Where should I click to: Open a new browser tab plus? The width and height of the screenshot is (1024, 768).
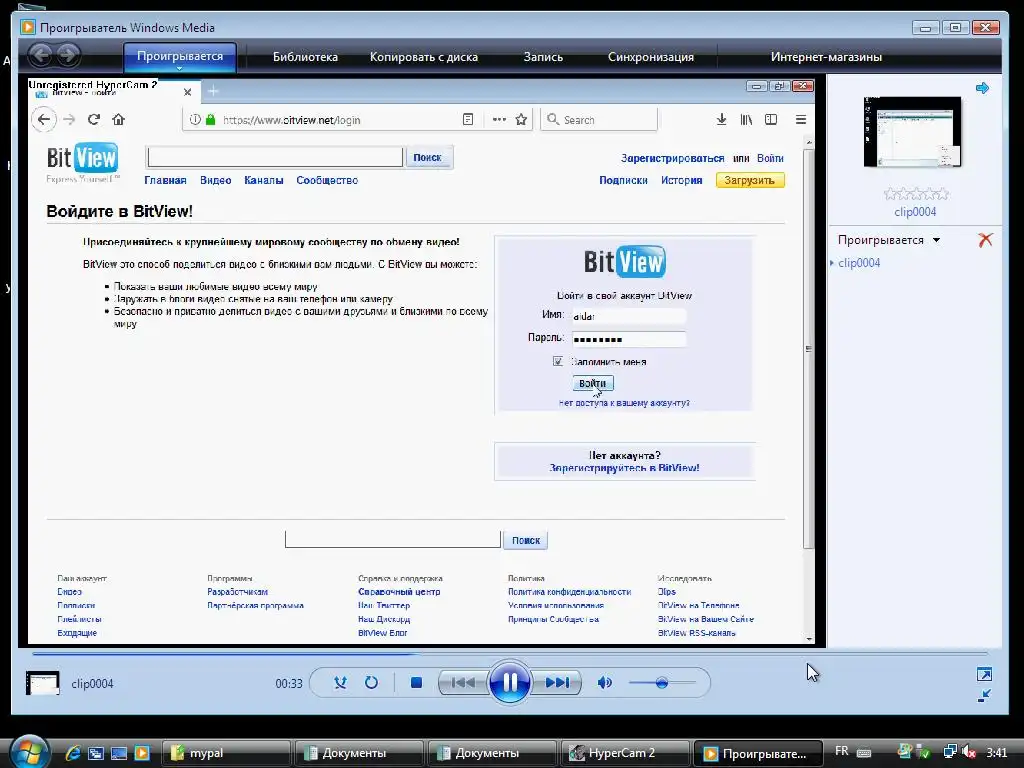pyautogui.click(x=213, y=91)
